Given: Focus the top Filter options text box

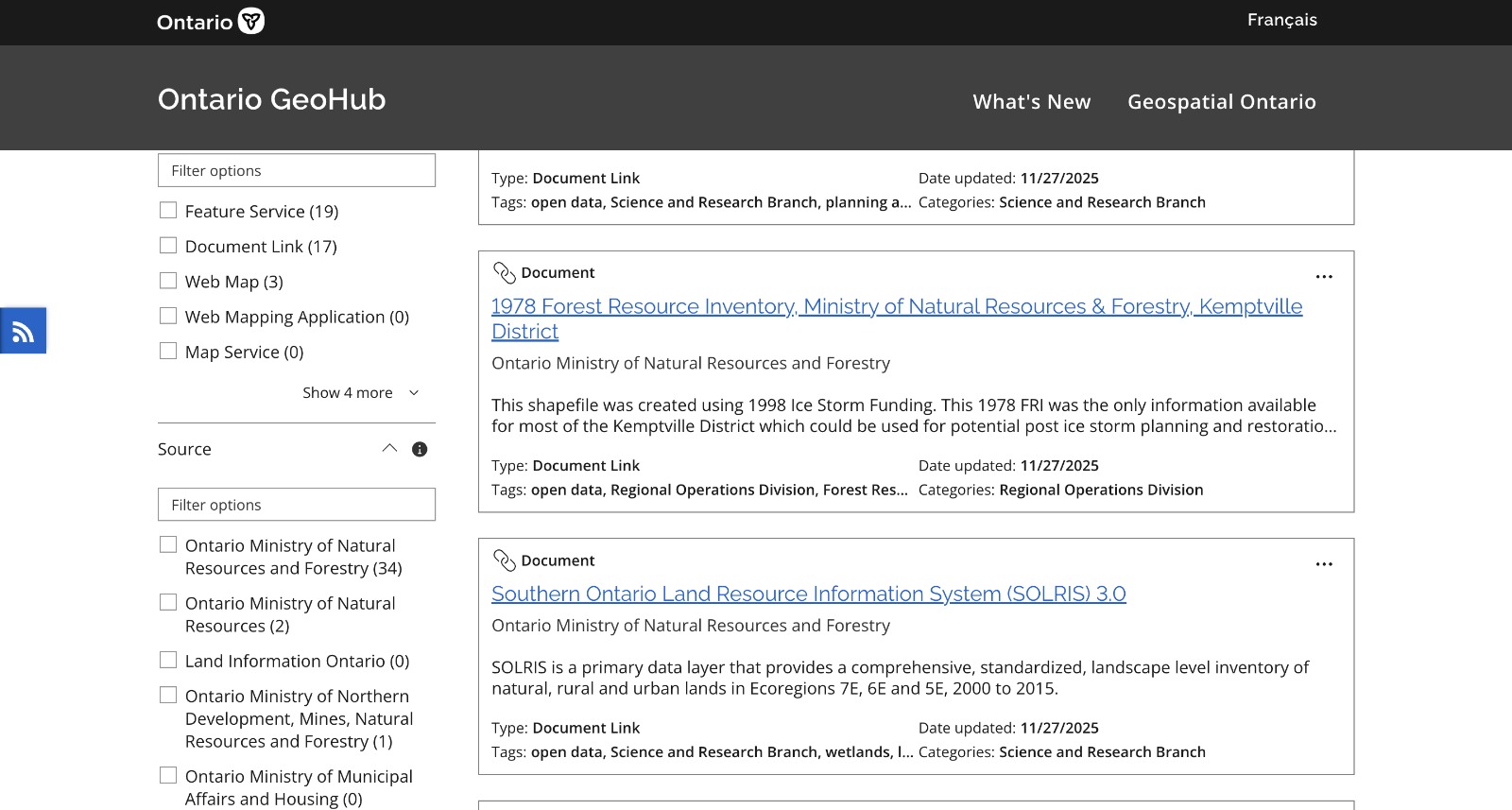Looking at the screenshot, I should point(297,171).
